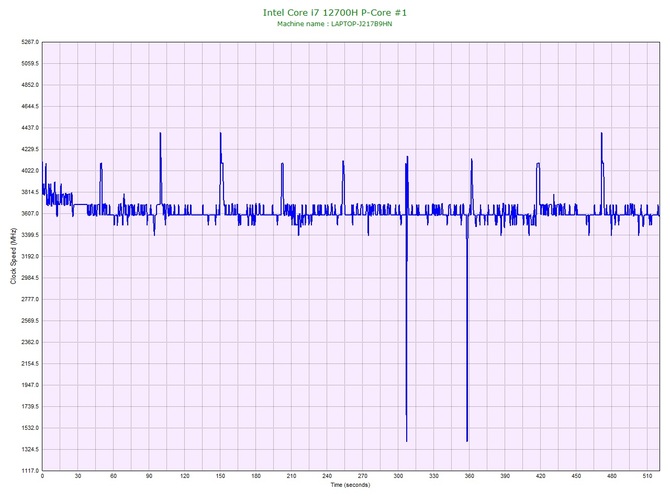
Task: Click the 510 tick on time axis
Action: click(647, 476)
